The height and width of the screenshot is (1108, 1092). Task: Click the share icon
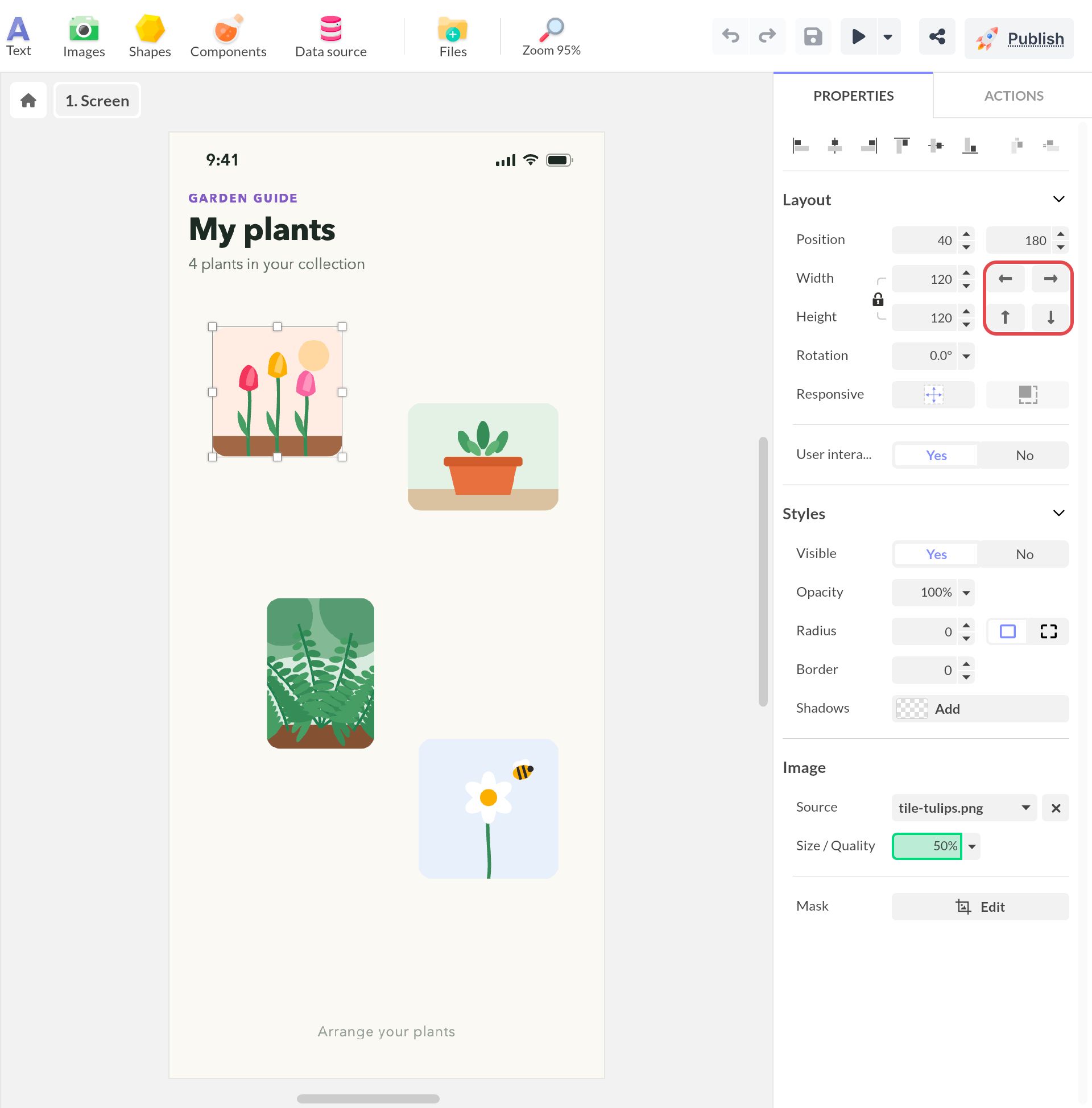click(937, 36)
